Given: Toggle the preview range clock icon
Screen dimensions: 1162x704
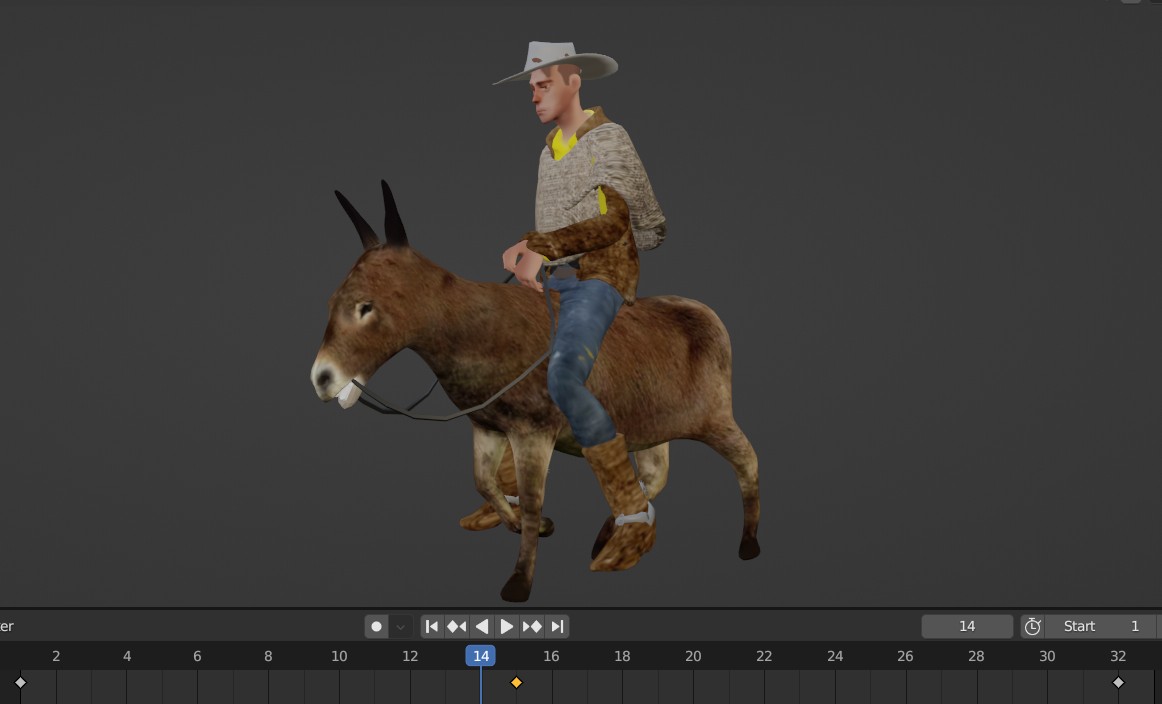Looking at the screenshot, I should (x=1032, y=626).
